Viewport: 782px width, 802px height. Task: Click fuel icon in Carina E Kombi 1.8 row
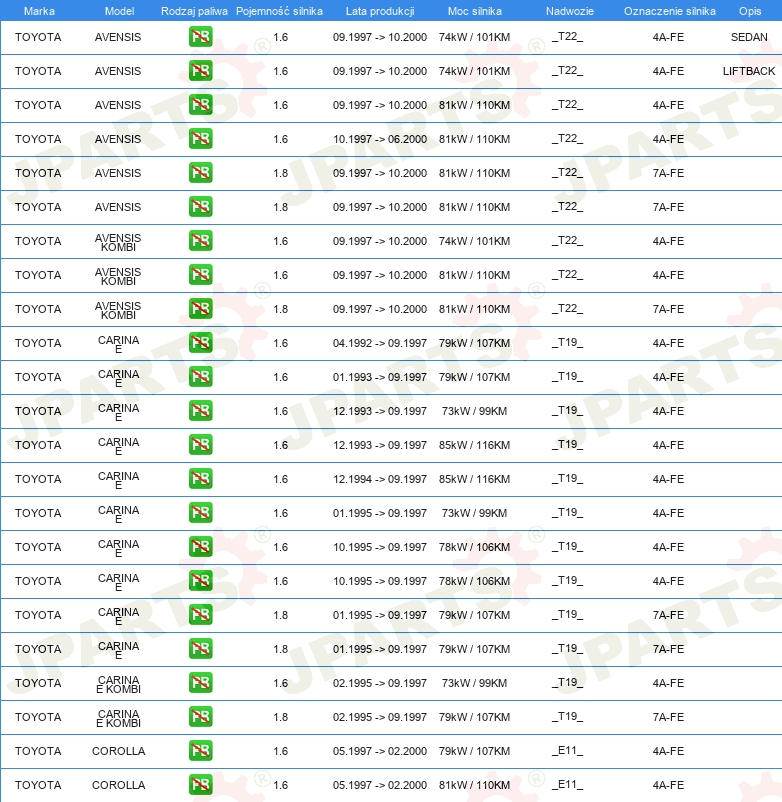200,717
